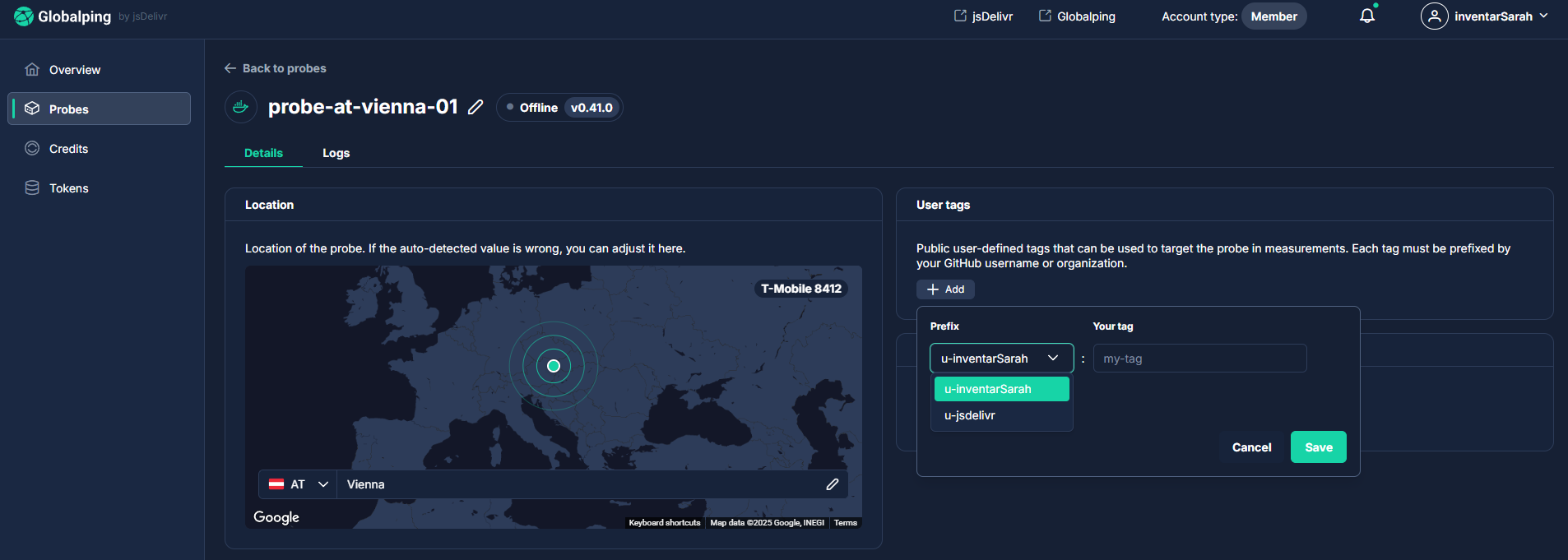
Task: Open the notifications bell
Action: pos(1366,16)
